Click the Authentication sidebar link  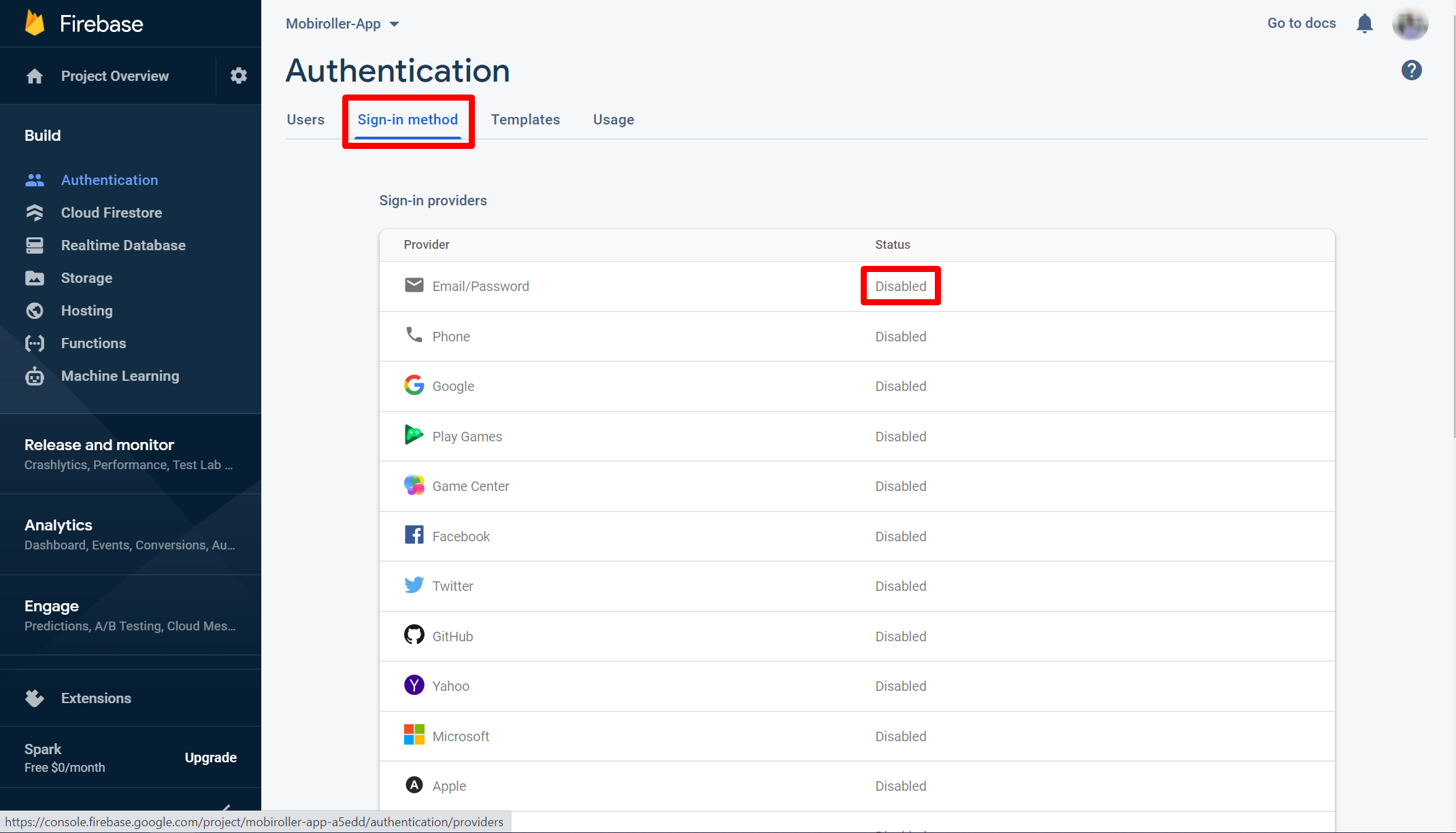(x=110, y=180)
